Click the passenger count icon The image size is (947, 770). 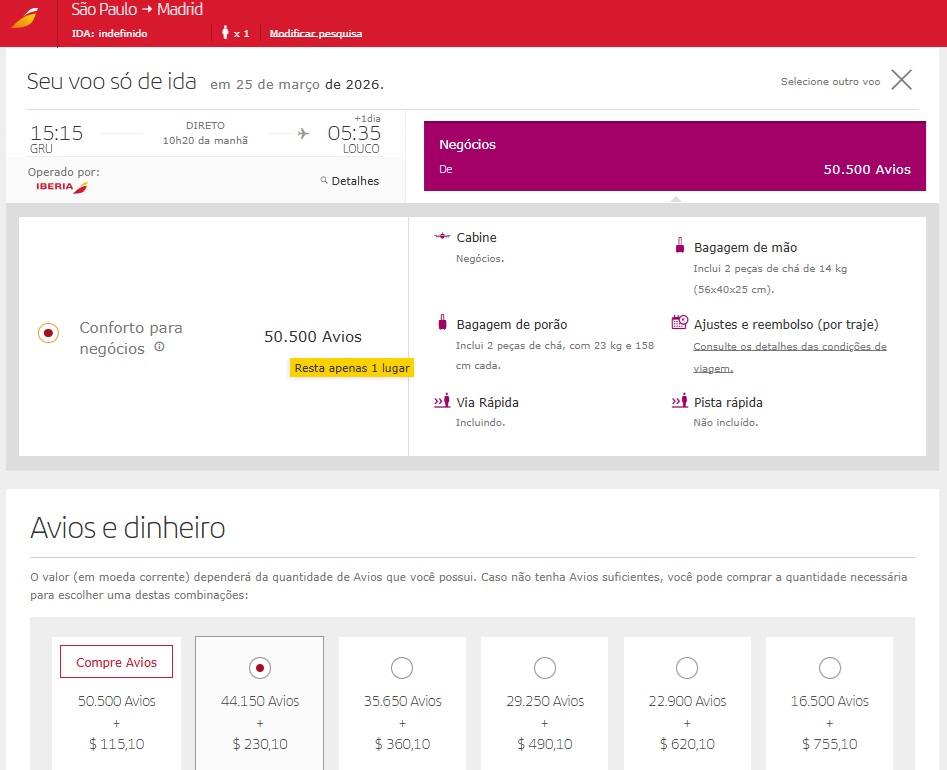pos(225,33)
